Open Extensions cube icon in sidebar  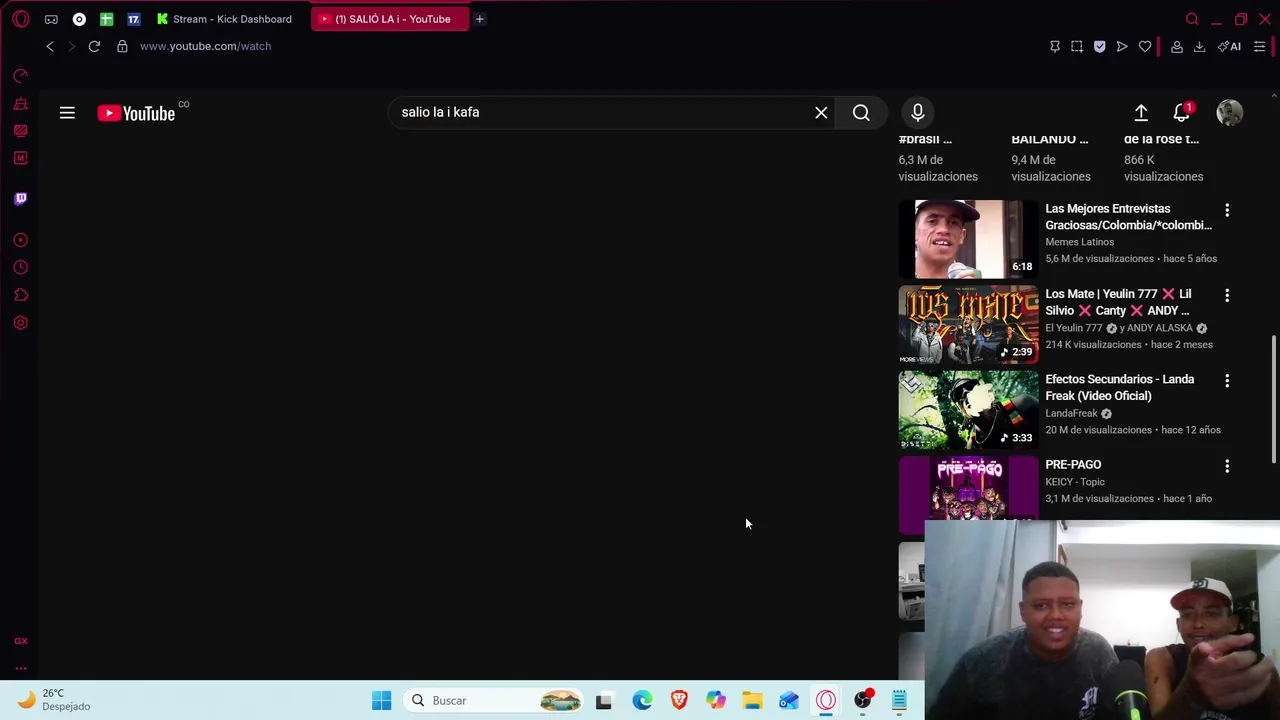20,295
